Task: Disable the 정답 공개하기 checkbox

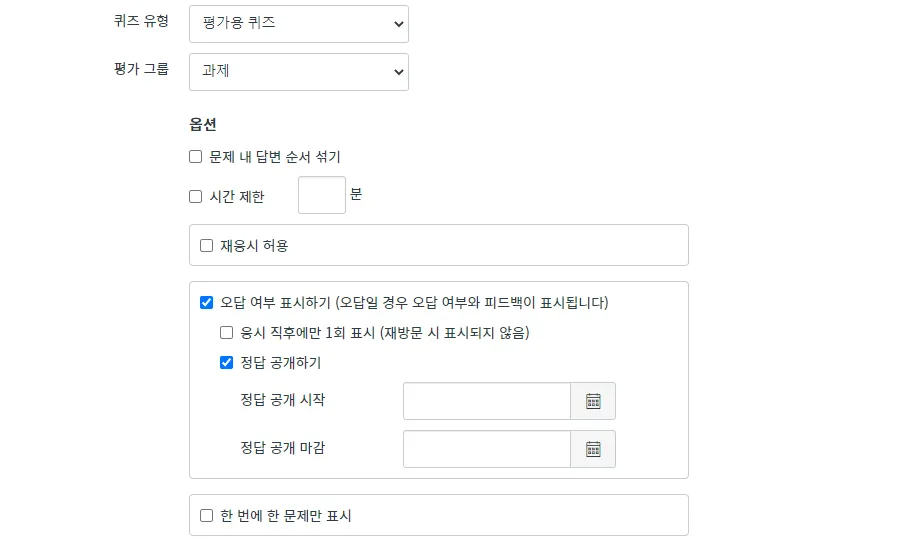Action: pos(227,363)
